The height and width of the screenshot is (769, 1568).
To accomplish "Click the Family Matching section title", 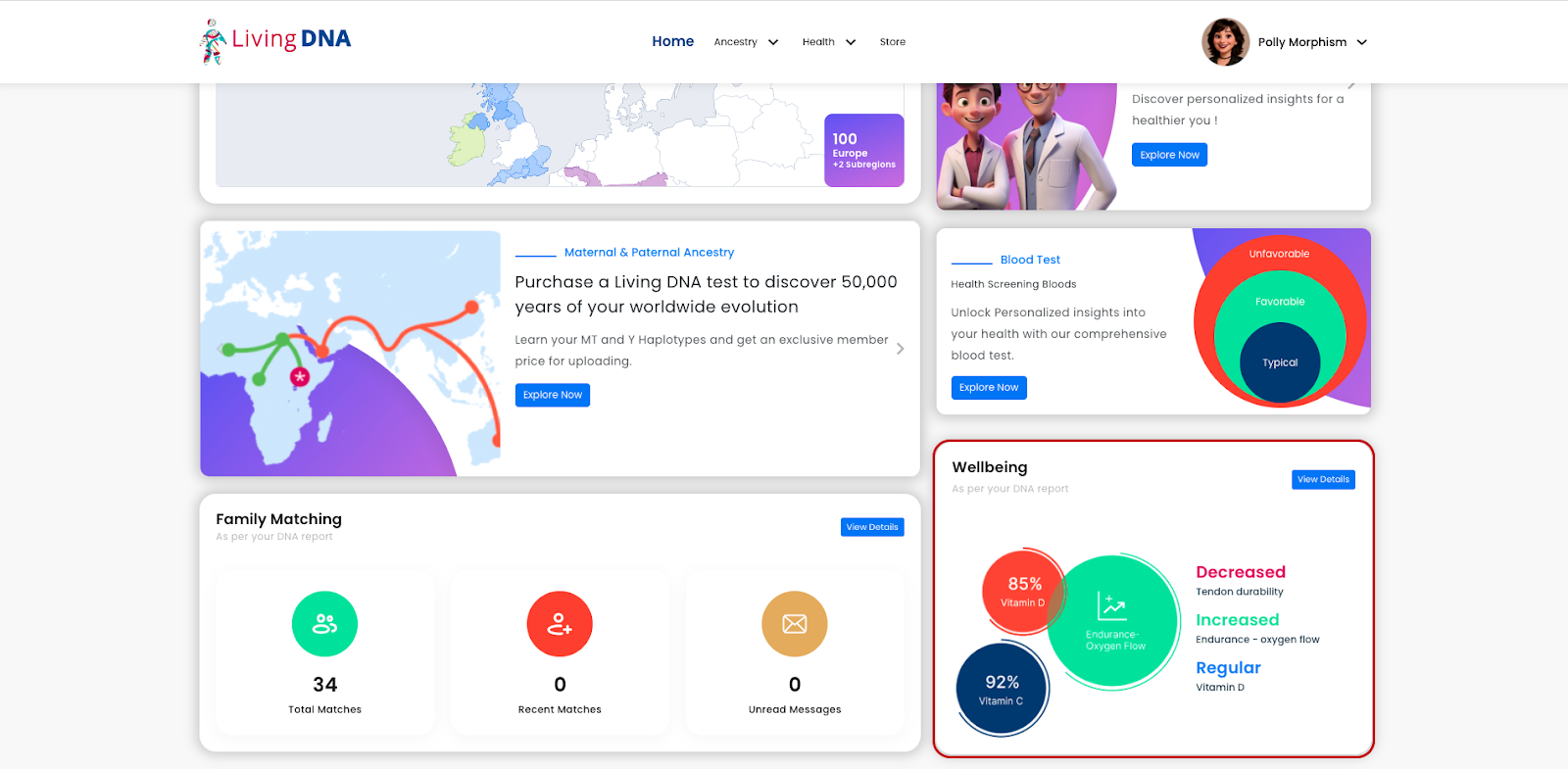I will (278, 519).
